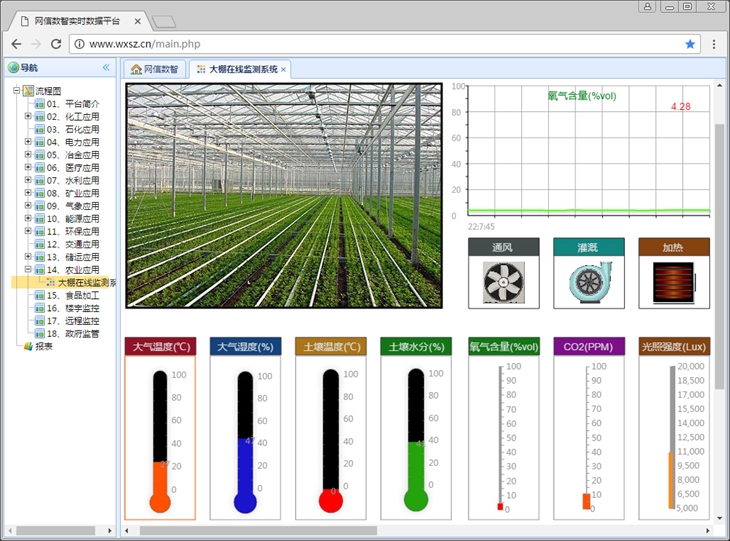Go back with the browser back arrow
Viewport: 730px width, 541px height.
pyautogui.click(x=16, y=44)
